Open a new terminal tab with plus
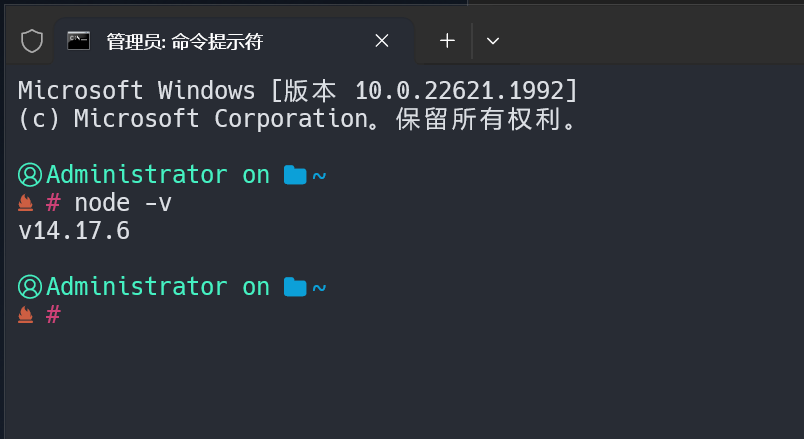Screen dimensions: 804x439 (447, 41)
